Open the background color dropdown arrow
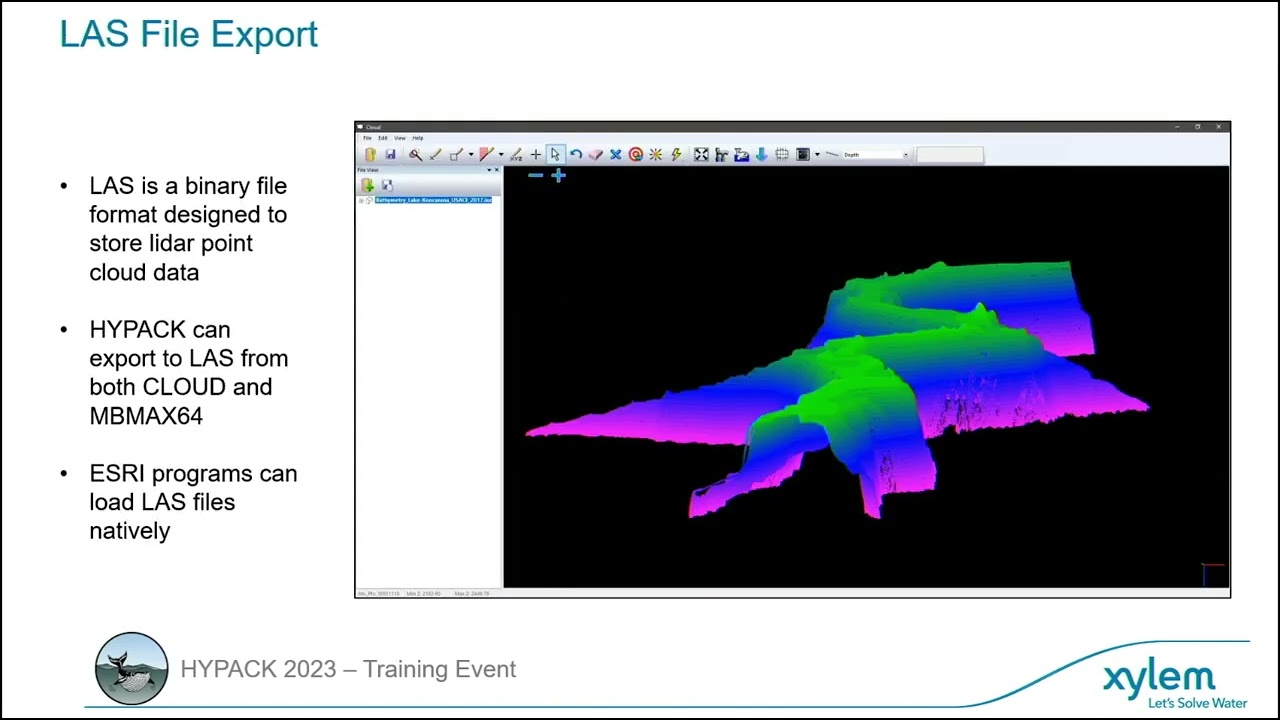 point(817,154)
